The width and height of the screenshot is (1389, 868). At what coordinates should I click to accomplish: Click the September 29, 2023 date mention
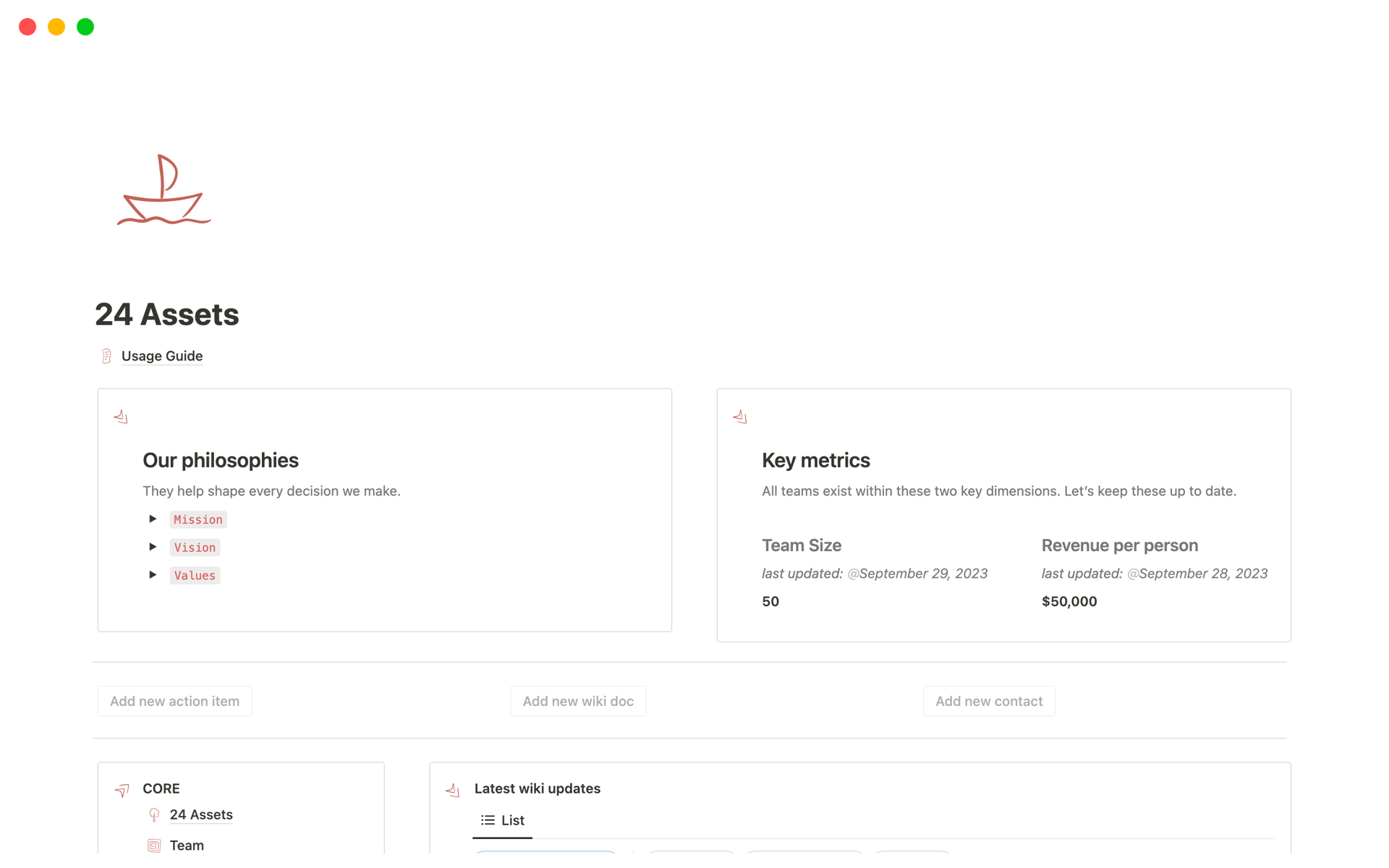pyautogui.click(x=918, y=574)
